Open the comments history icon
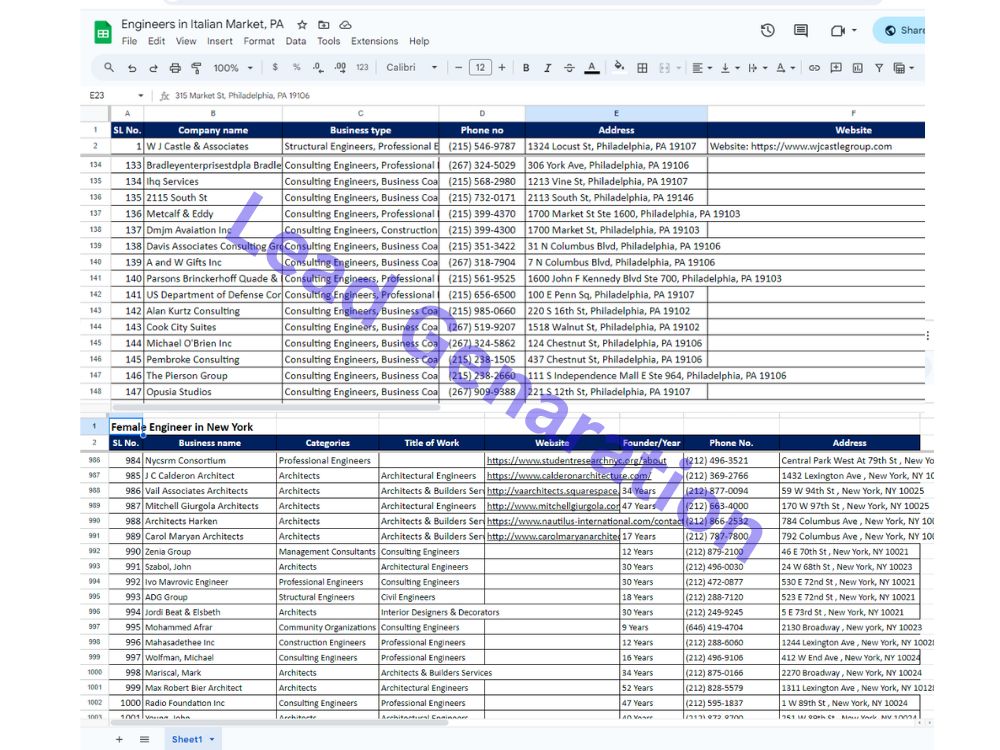1000x750 pixels. 801,30
